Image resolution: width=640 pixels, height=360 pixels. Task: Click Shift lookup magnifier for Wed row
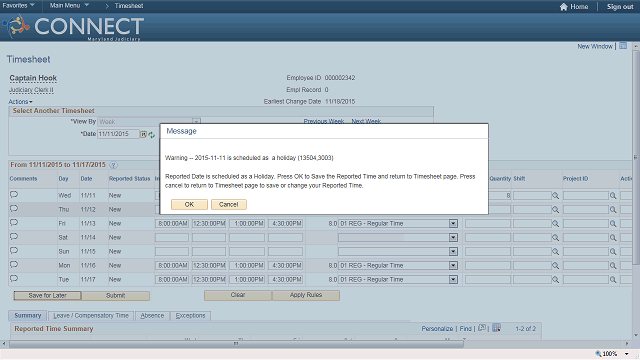point(556,196)
